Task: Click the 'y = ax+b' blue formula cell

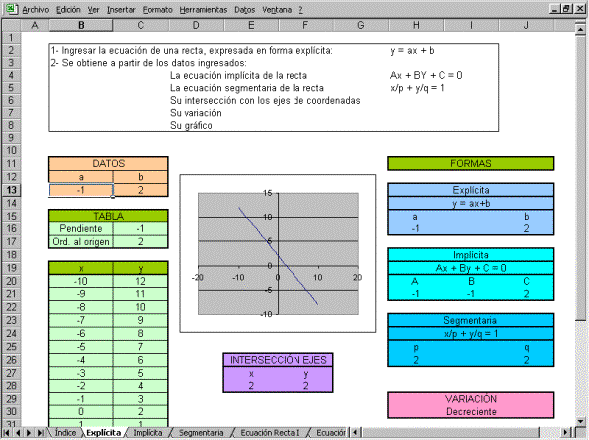Action: click(x=471, y=203)
